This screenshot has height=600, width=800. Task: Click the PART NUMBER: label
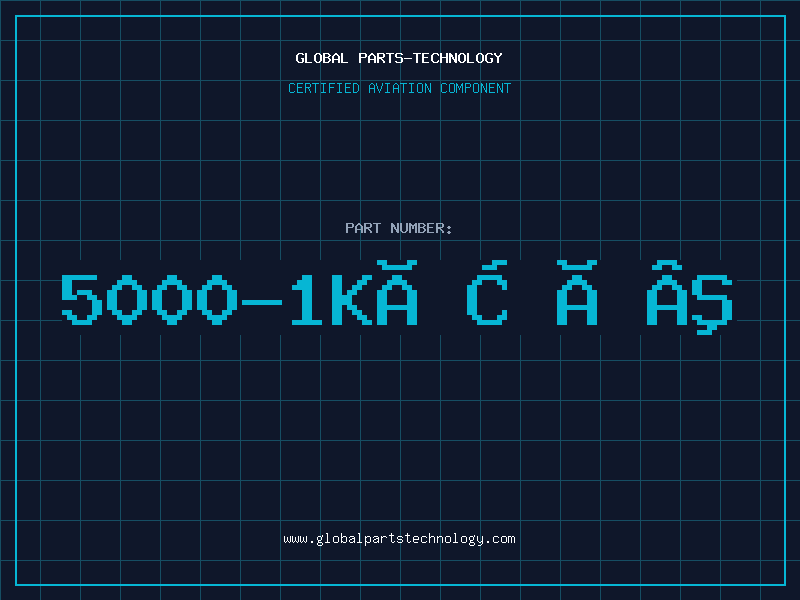tap(399, 228)
